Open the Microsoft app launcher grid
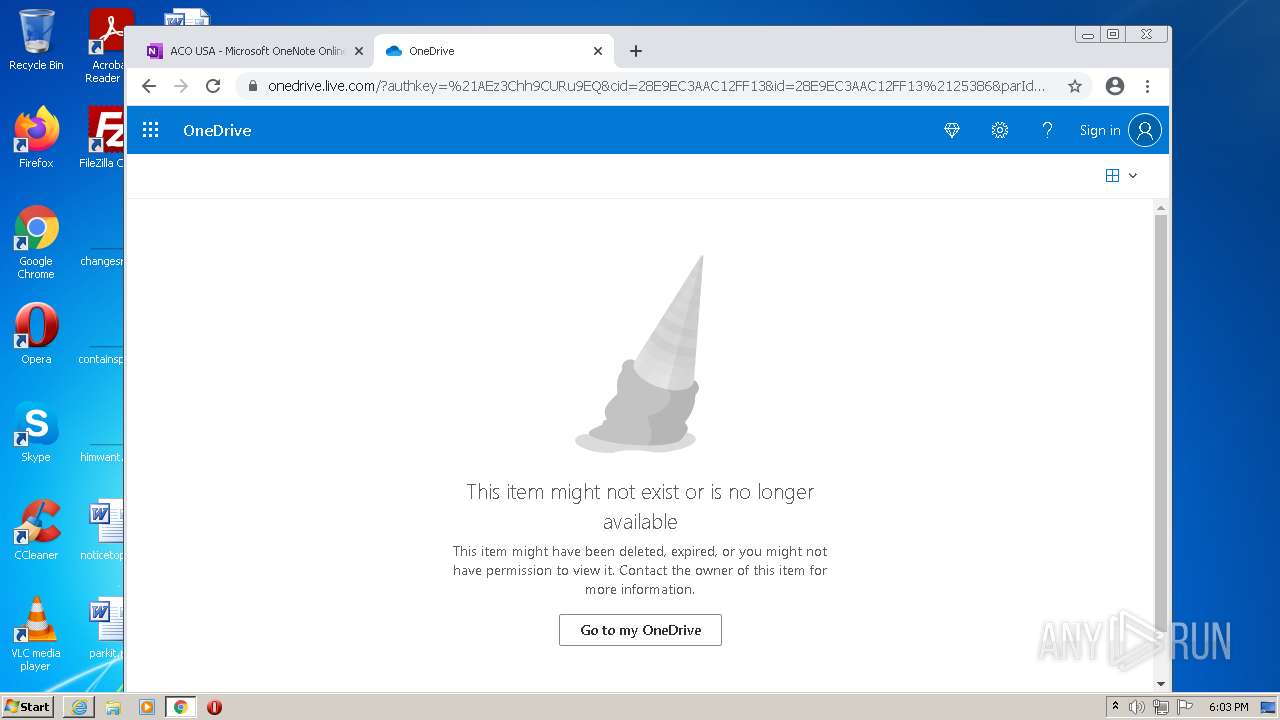1280x720 pixels. tap(151, 130)
